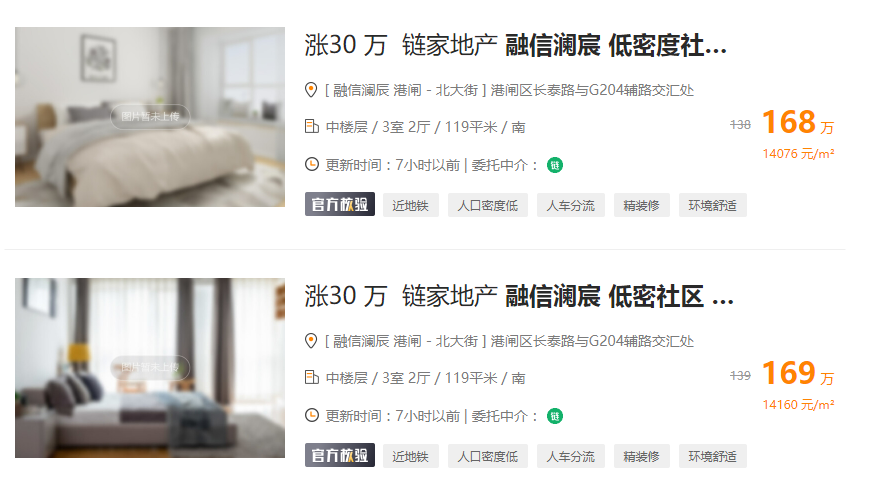This screenshot has height=484, width=894.
Task: Click floor plan icon in first listing
Action: point(311,126)
